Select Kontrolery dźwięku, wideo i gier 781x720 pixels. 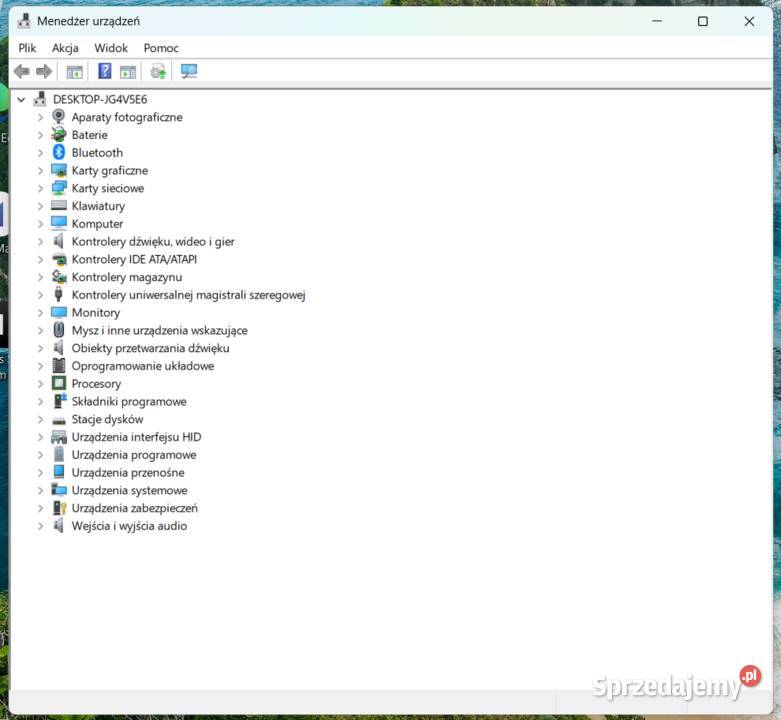click(x=153, y=241)
